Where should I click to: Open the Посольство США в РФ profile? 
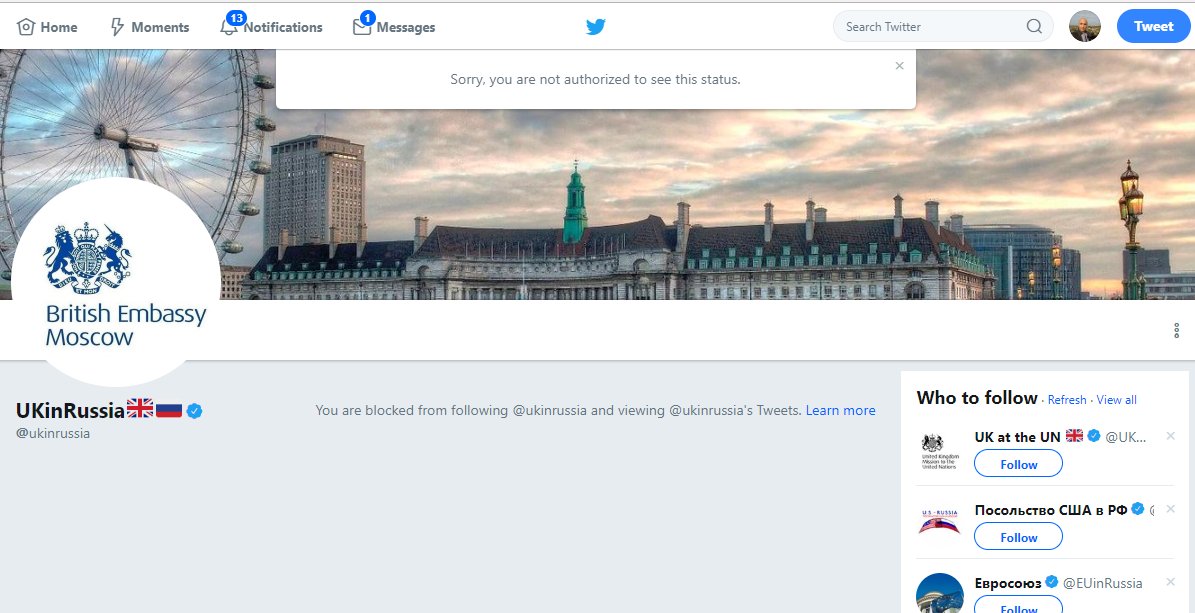click(x=1050, y=510)
